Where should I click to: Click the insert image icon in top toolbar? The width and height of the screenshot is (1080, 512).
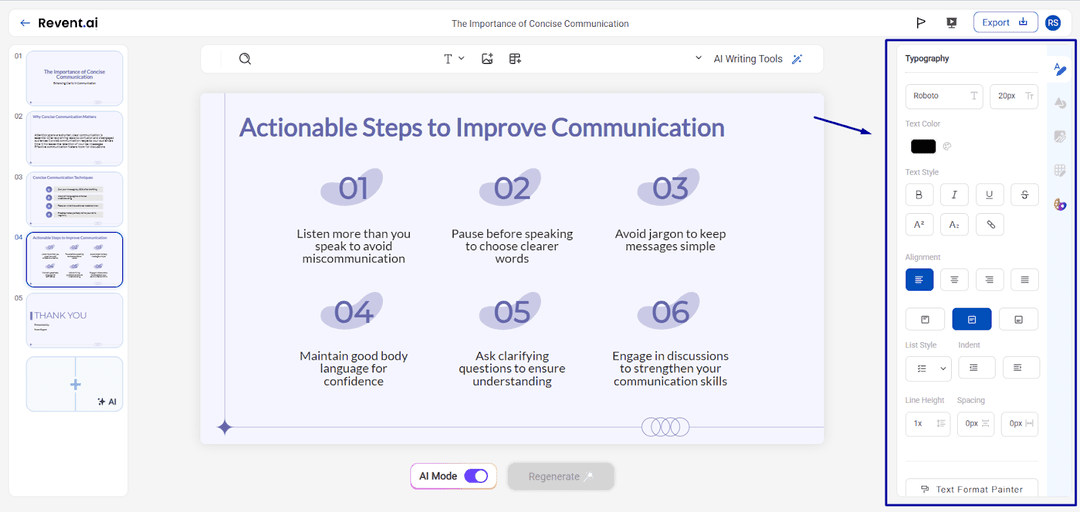[x=487, y=59]
